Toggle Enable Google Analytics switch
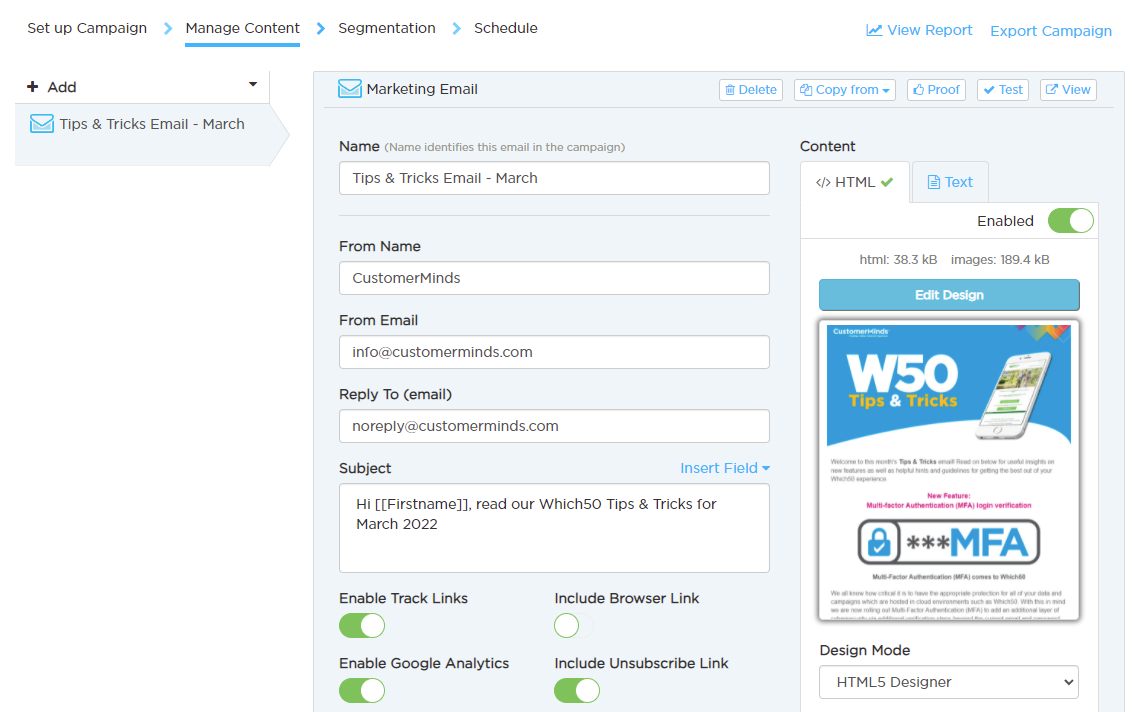 point(362,690)
